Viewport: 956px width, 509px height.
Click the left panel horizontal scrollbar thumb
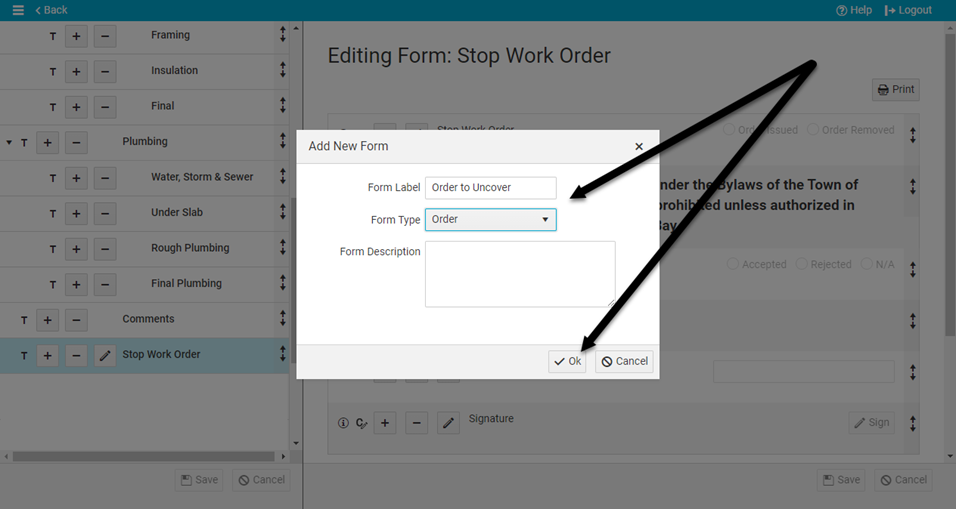click(143, 456)
